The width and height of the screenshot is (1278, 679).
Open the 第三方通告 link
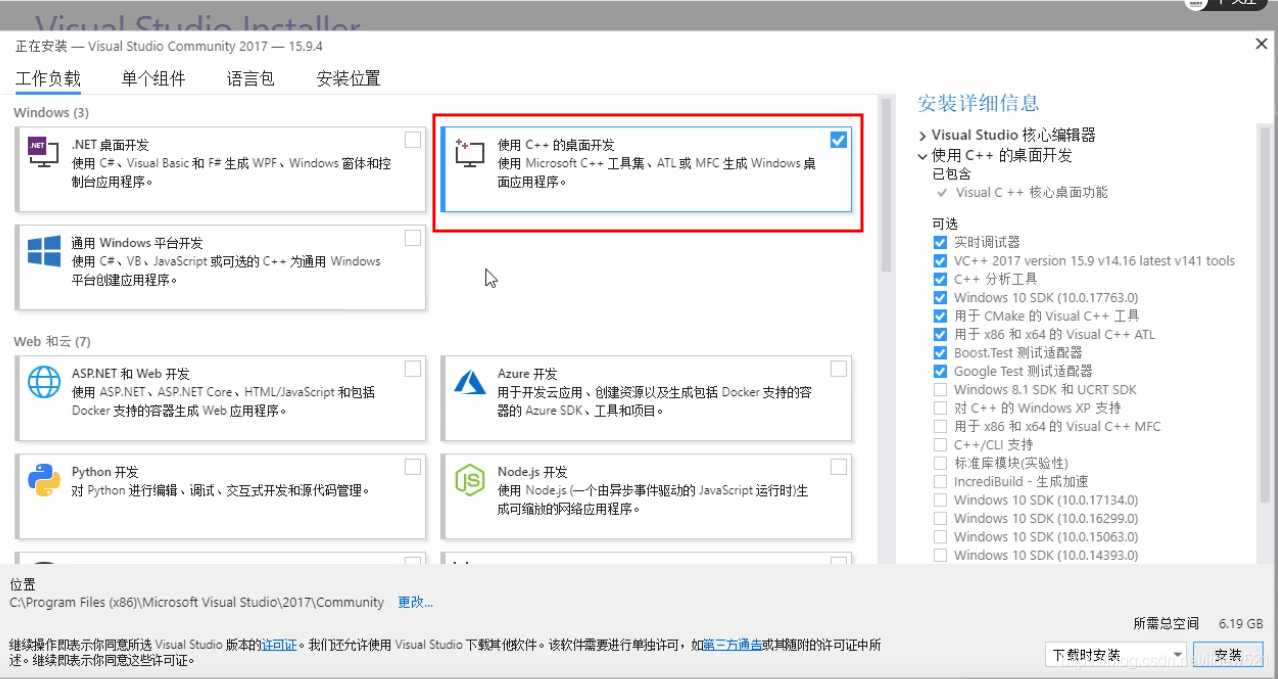point(732,645)
